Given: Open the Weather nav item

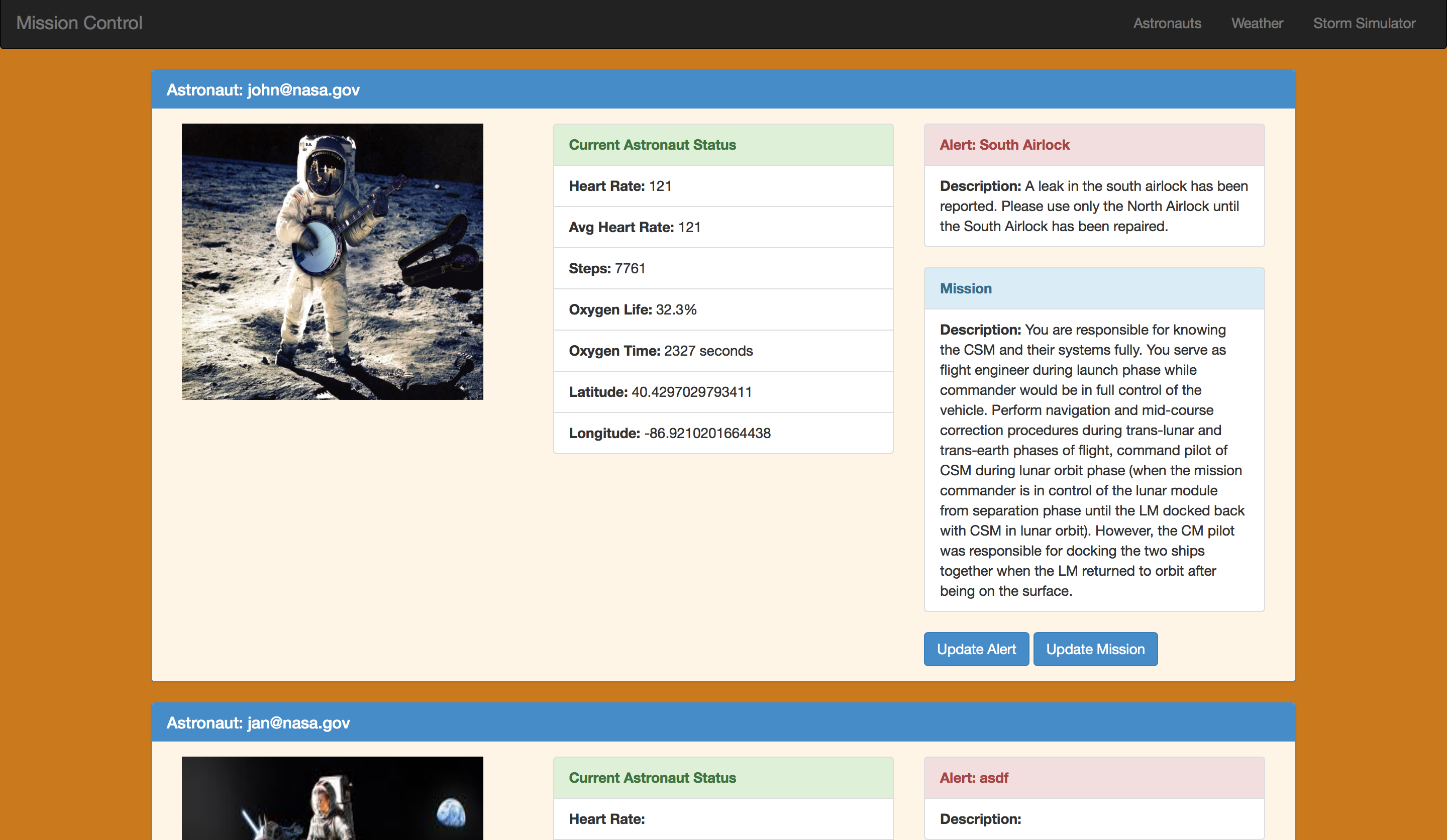Looking at the screenshot, I should 1257,23.
